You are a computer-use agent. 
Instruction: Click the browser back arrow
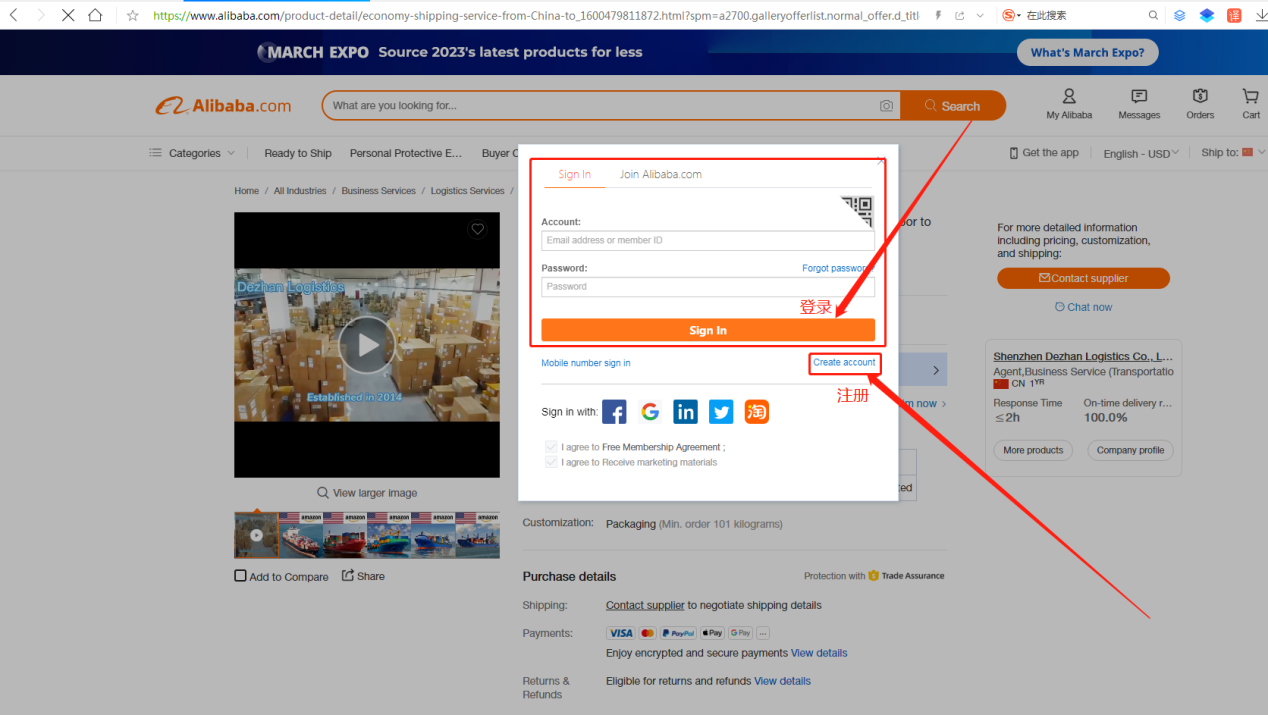(14, 15)
